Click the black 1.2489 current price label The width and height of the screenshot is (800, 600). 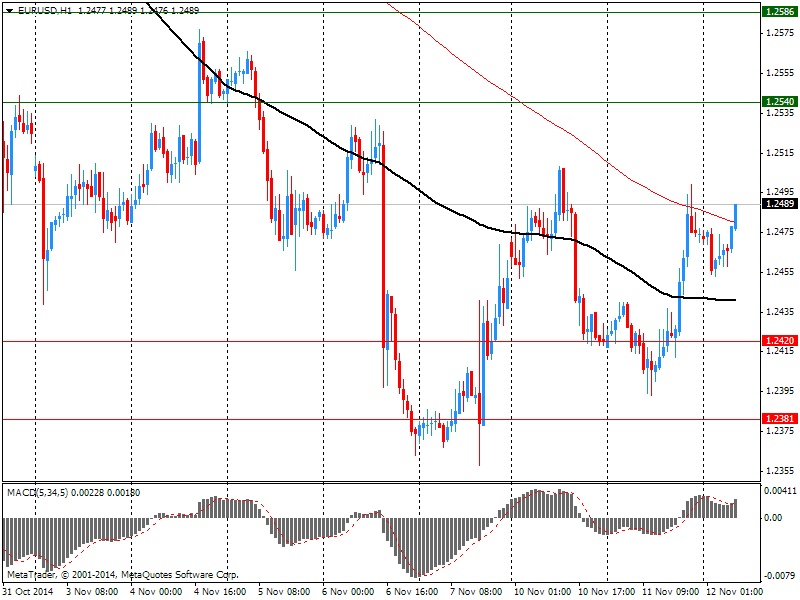pos(779,204)
